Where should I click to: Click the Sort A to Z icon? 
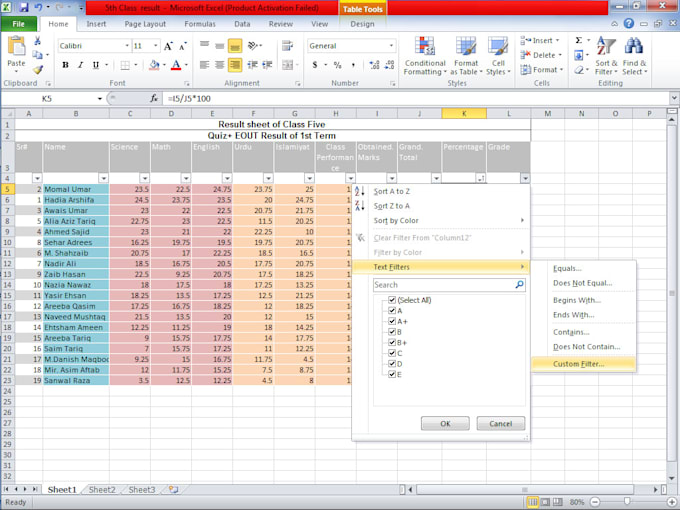point(360,191)
